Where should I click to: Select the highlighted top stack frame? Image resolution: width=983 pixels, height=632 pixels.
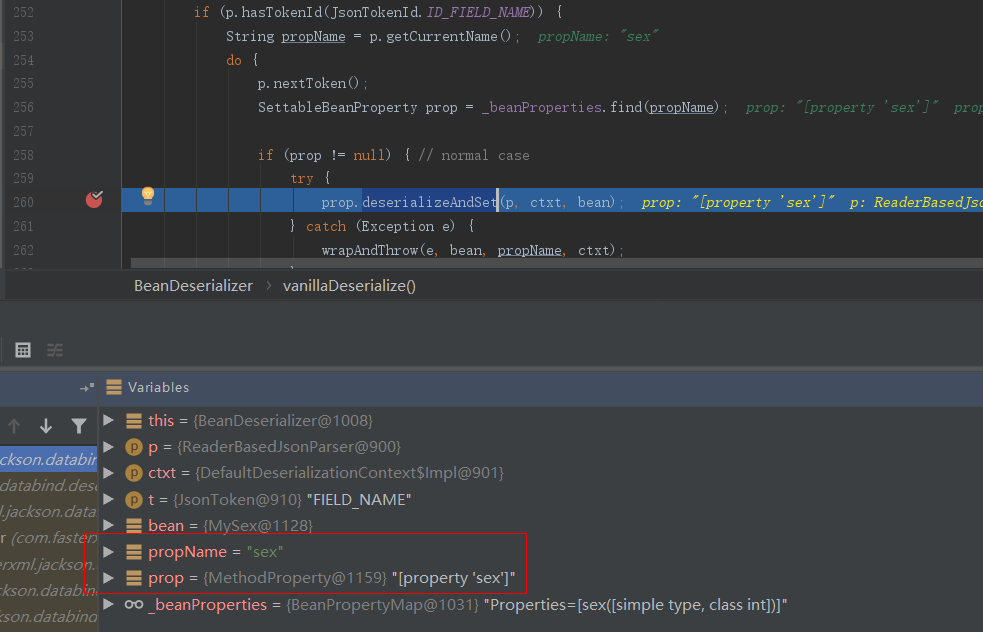[x=48, y=459]
